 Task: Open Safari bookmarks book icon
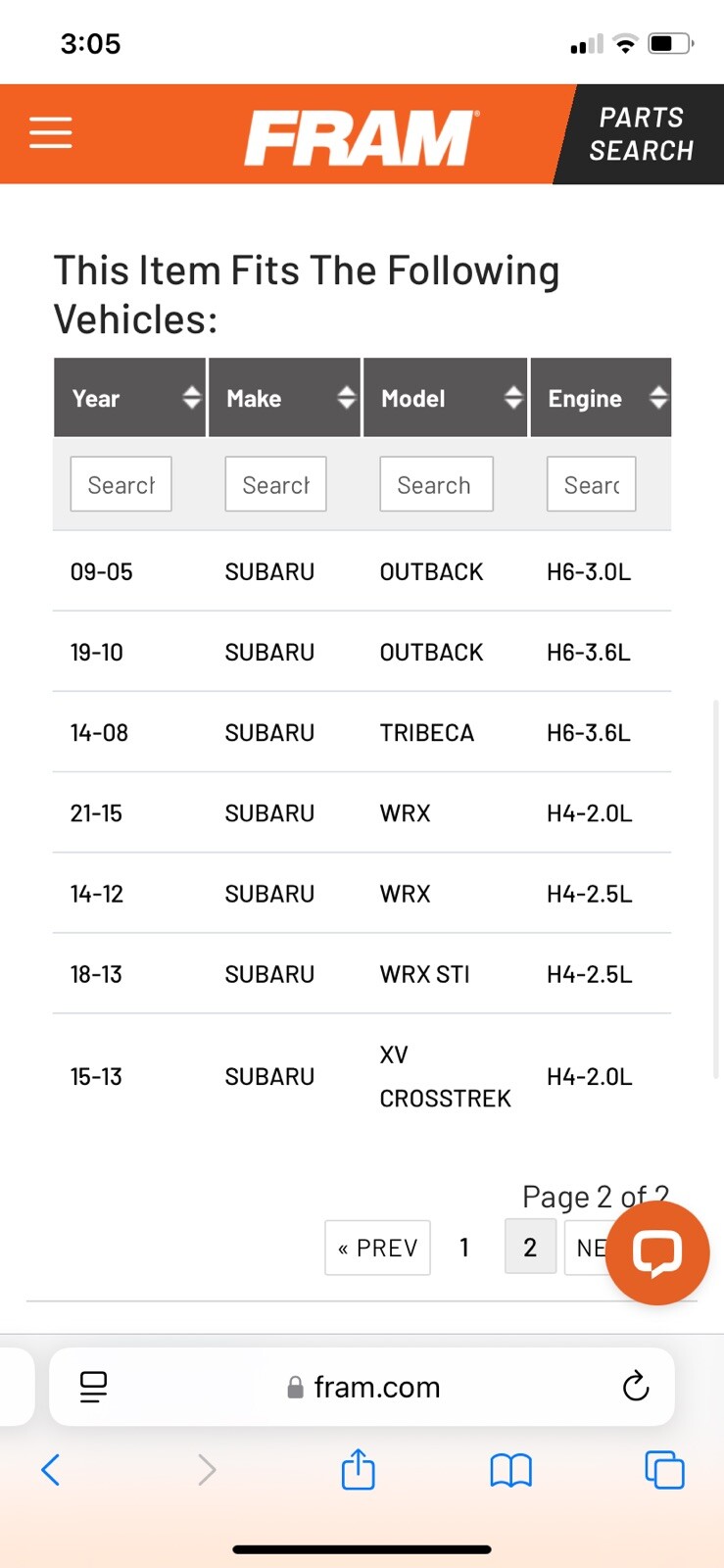pyautogui.click(x=510, y=1470)
